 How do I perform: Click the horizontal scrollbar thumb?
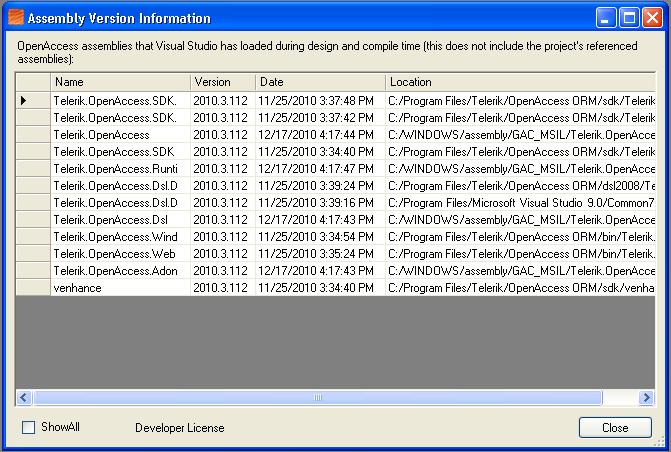[318, 398]
